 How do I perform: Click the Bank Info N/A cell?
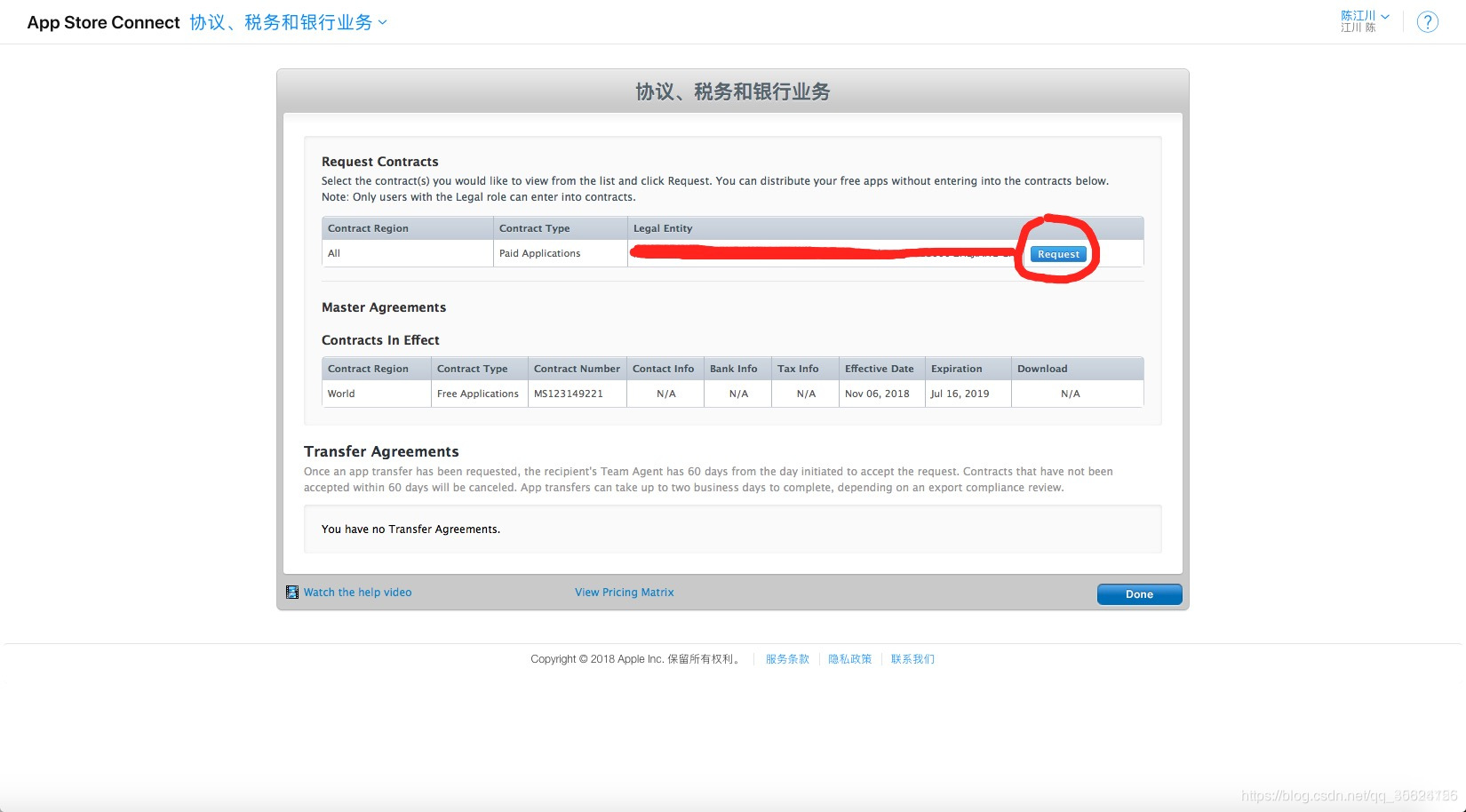(738, 394)
